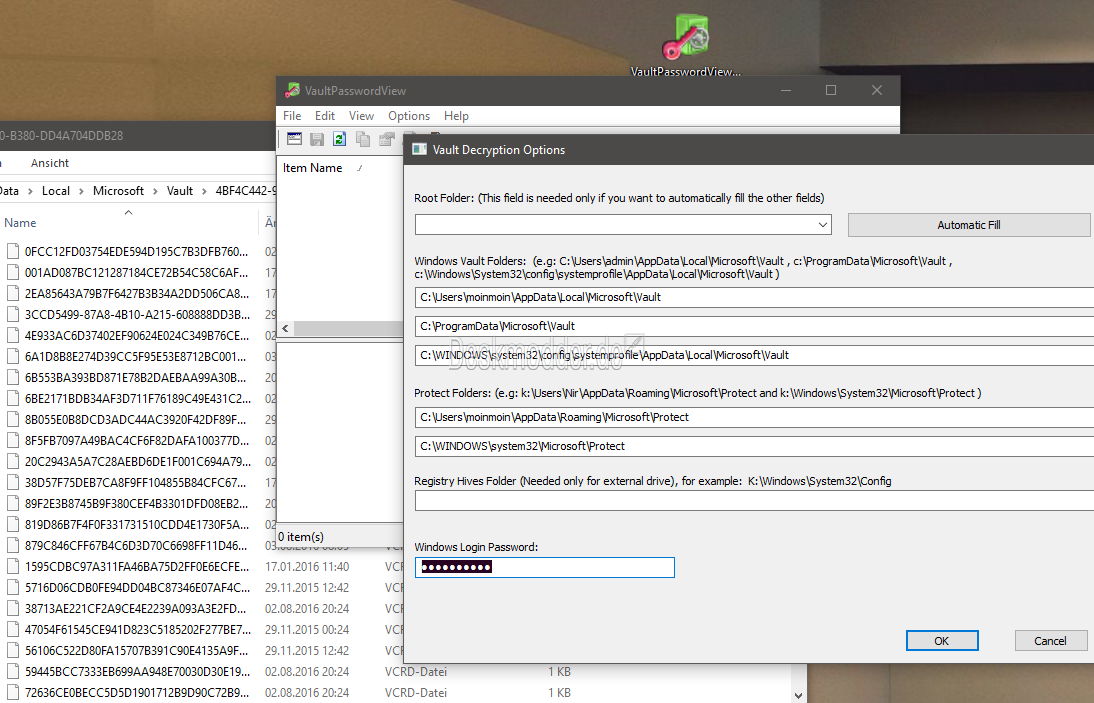Select file icon of 8F5FB7097A49BAC4CF6F82DAFA100377D

[13, 440]
